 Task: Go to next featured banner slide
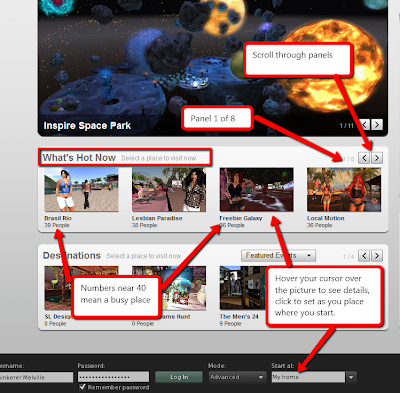tap(377, 125)
